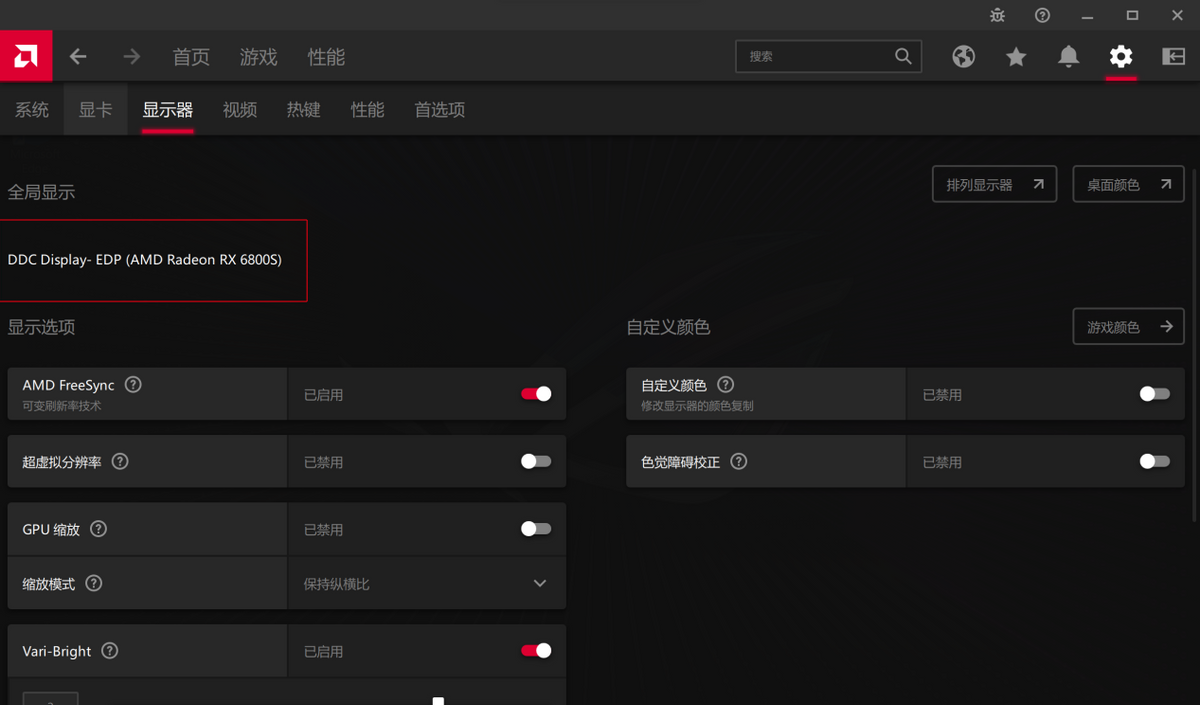This screenshot has width=1200, height=705.
Task: Click the bug report icon
Action: [x=997, y=15]
